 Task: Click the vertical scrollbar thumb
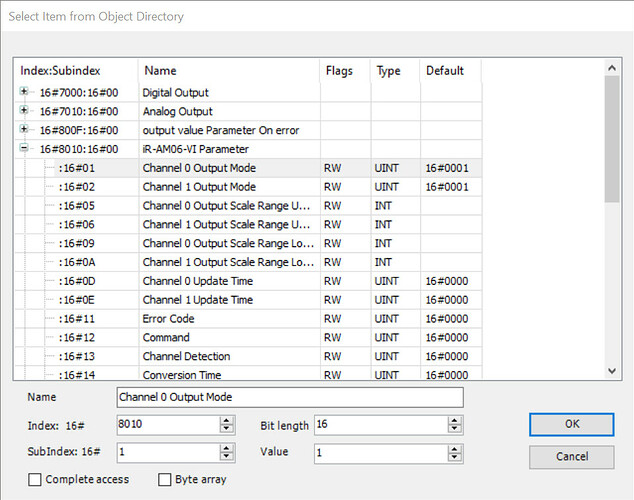[x=612, y=139]
